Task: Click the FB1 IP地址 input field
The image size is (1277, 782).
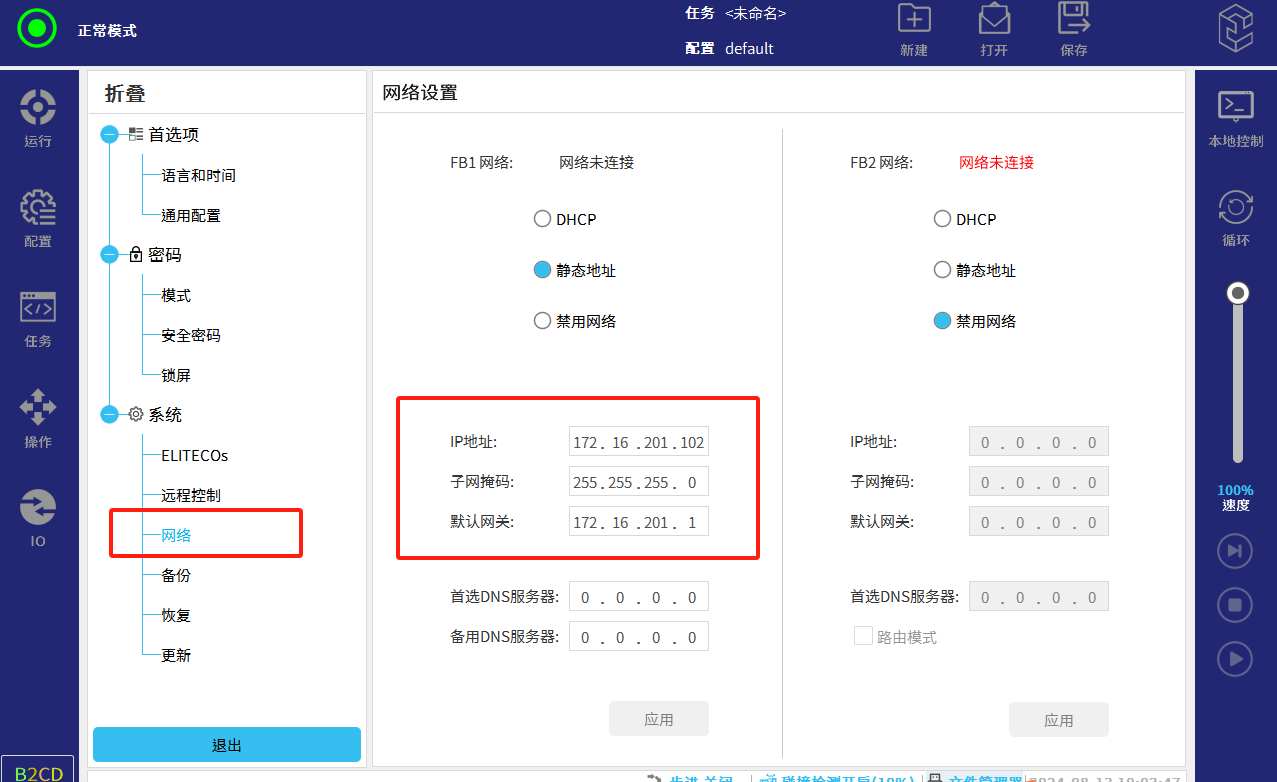Action: pos(638,442)
